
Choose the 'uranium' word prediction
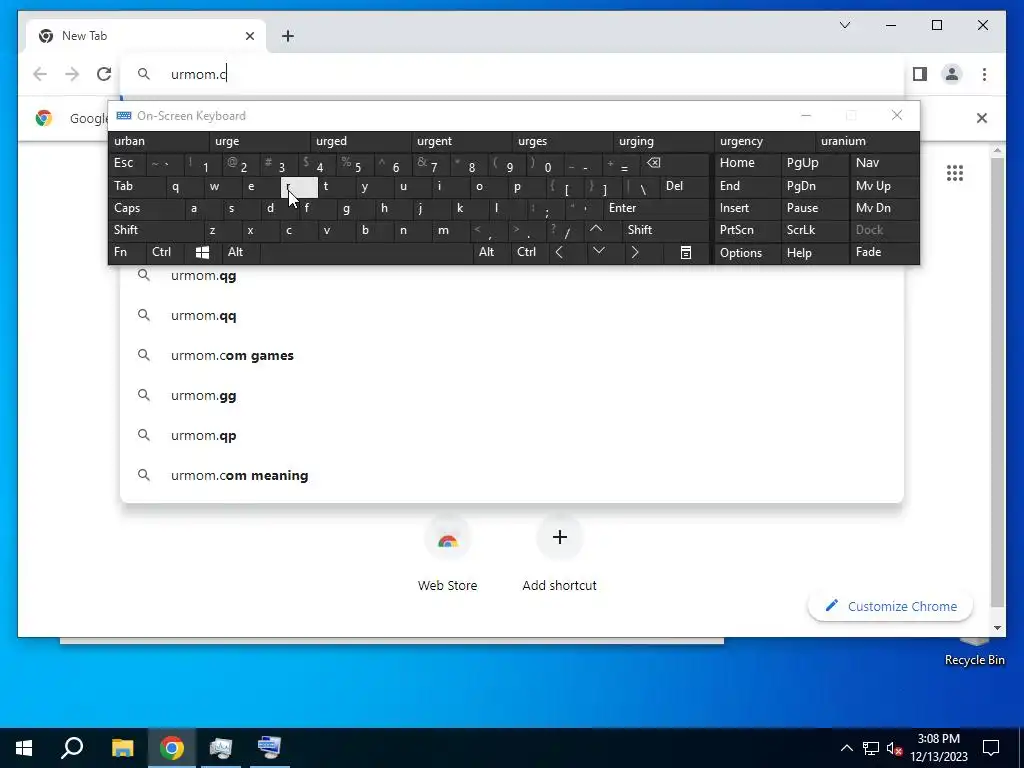click(x=867, y=141)
